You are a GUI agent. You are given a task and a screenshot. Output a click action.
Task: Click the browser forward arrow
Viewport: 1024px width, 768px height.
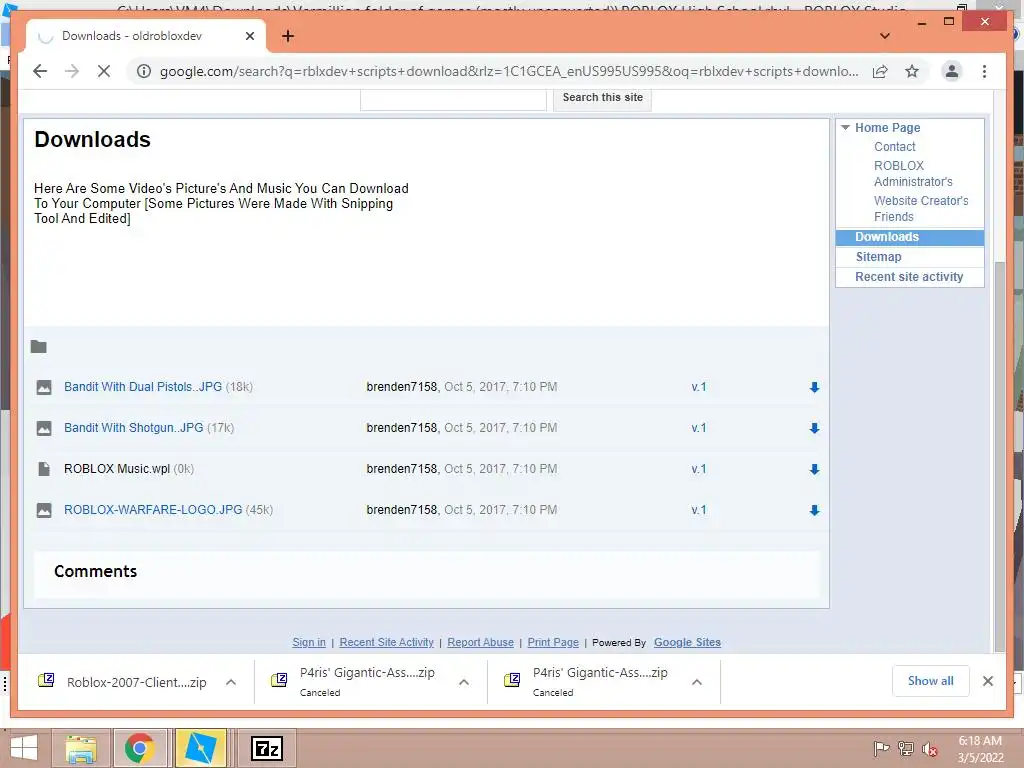pos(72,71)
